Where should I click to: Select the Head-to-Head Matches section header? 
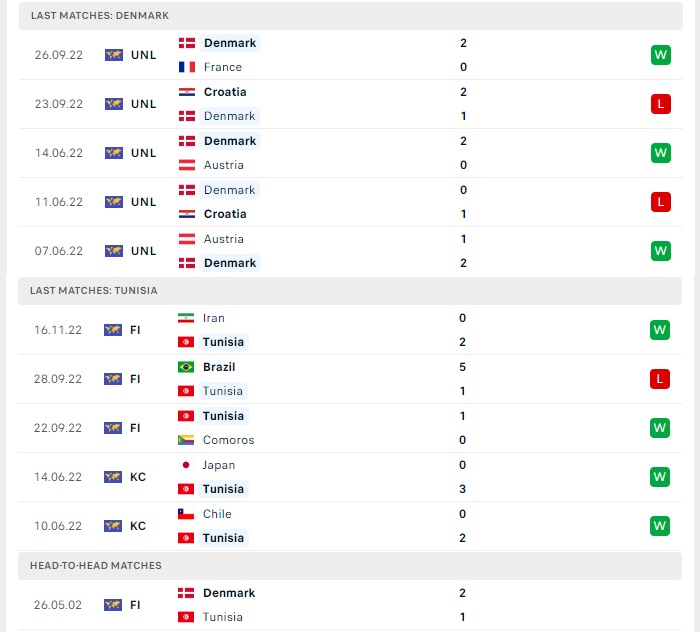96,566
